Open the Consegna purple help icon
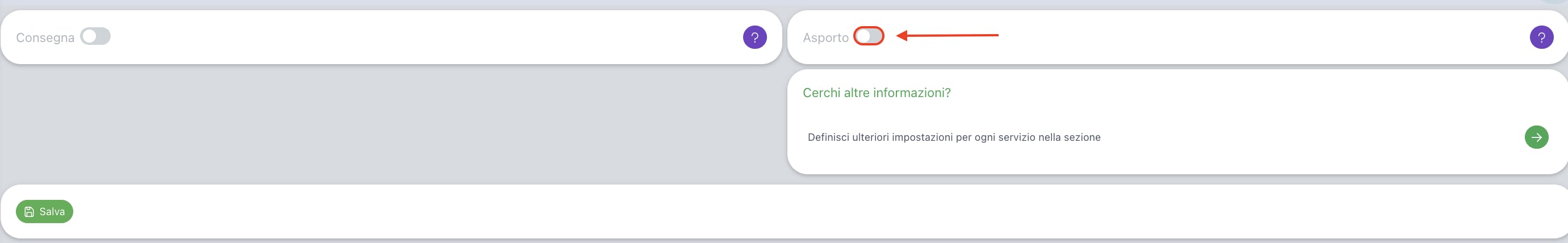The height and width of the screenshot is (243, 1568). (755, 38)
